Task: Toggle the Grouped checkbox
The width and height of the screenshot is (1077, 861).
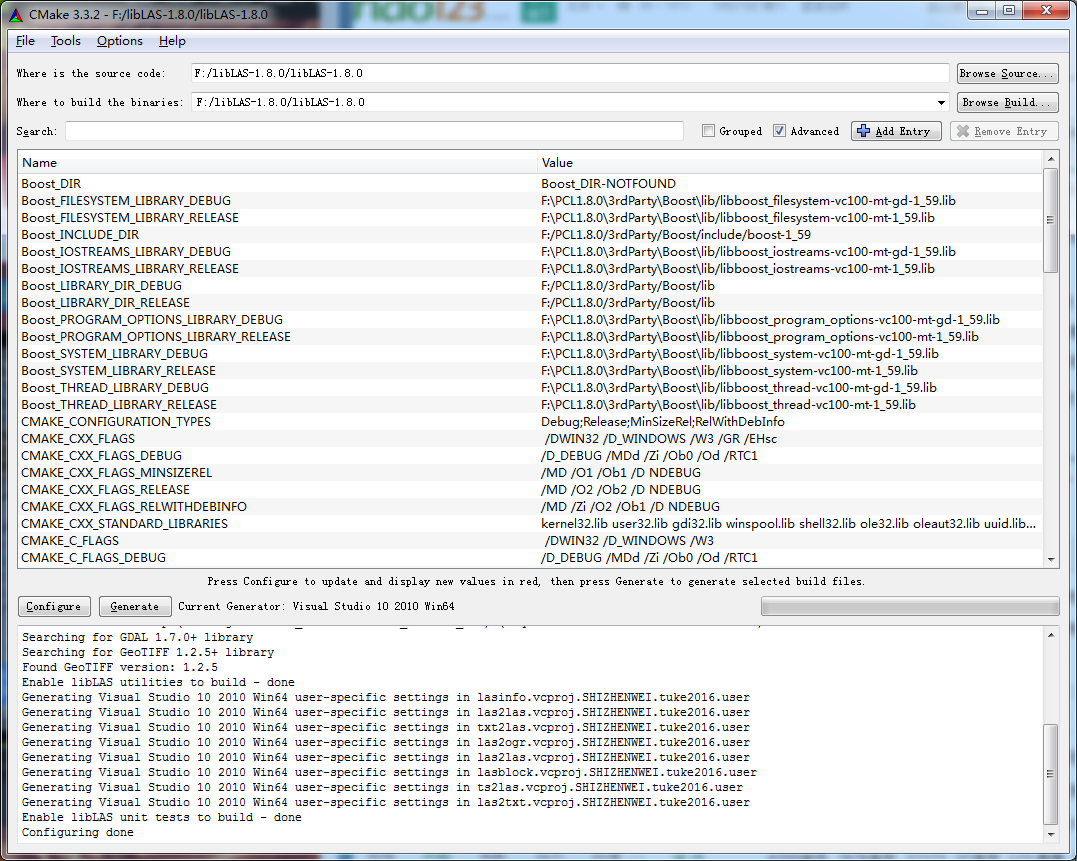Action: [x=709, y=131]
